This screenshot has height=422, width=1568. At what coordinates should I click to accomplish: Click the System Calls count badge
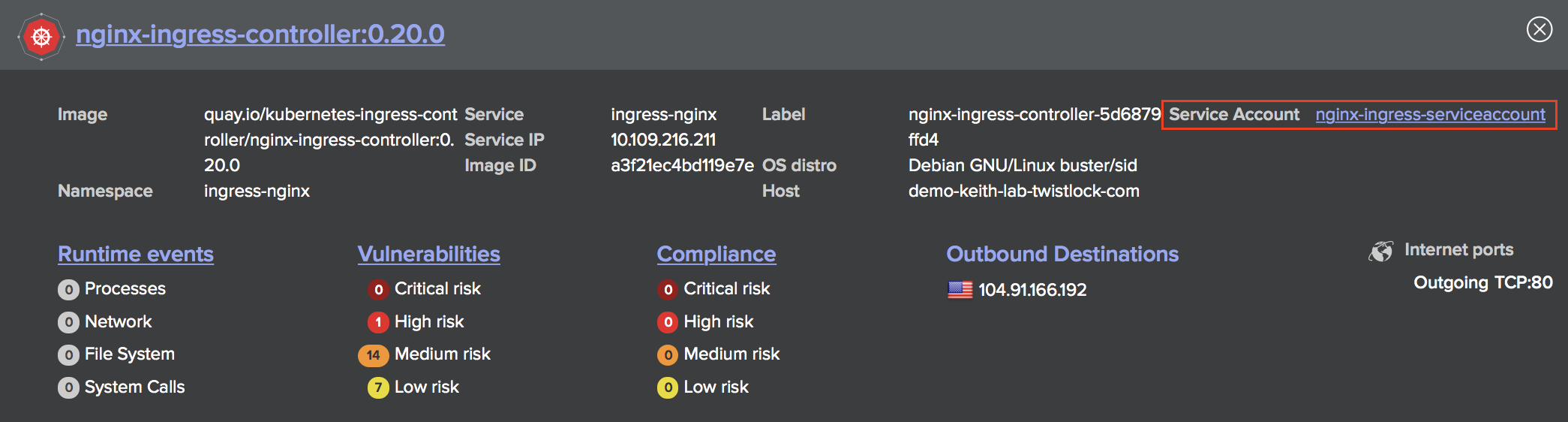[x=68, y=388]
